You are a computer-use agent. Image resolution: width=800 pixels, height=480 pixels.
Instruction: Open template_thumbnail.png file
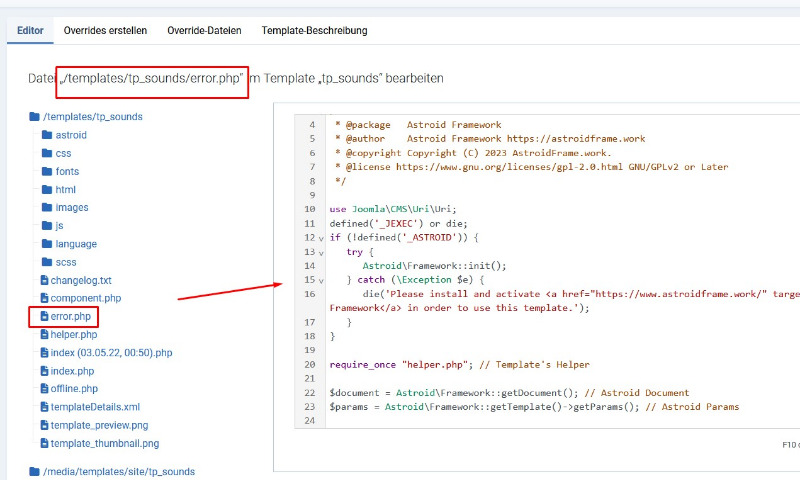(x=105, y=443)
